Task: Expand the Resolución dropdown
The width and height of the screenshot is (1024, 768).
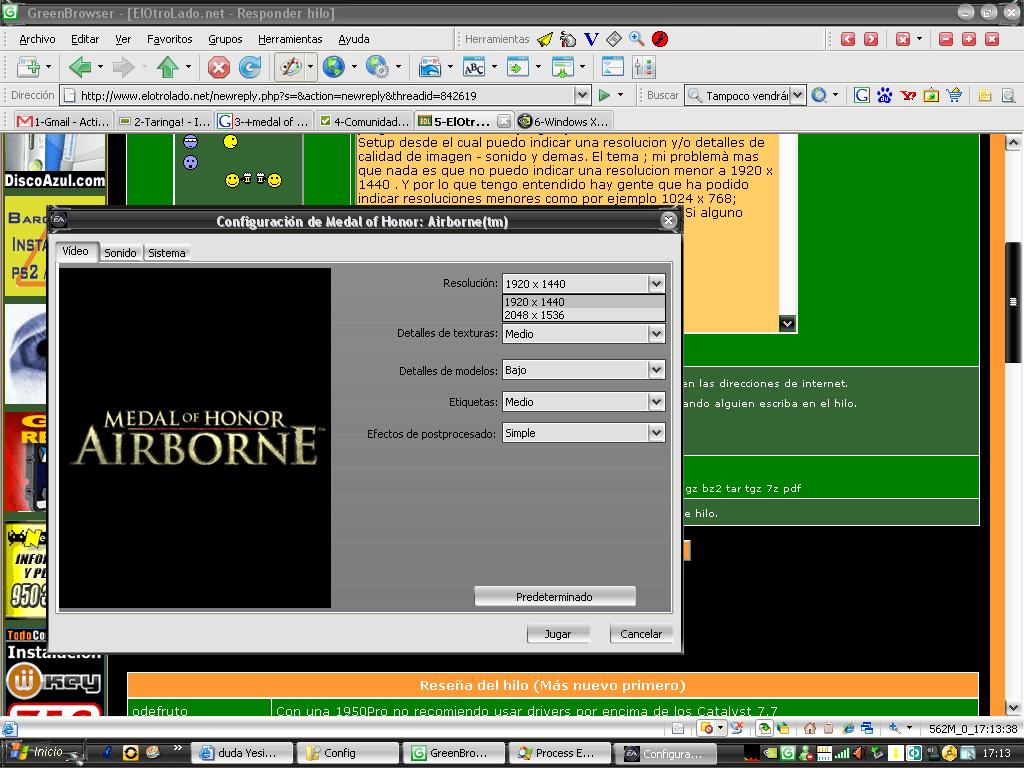Action: (x=656, y=284)
